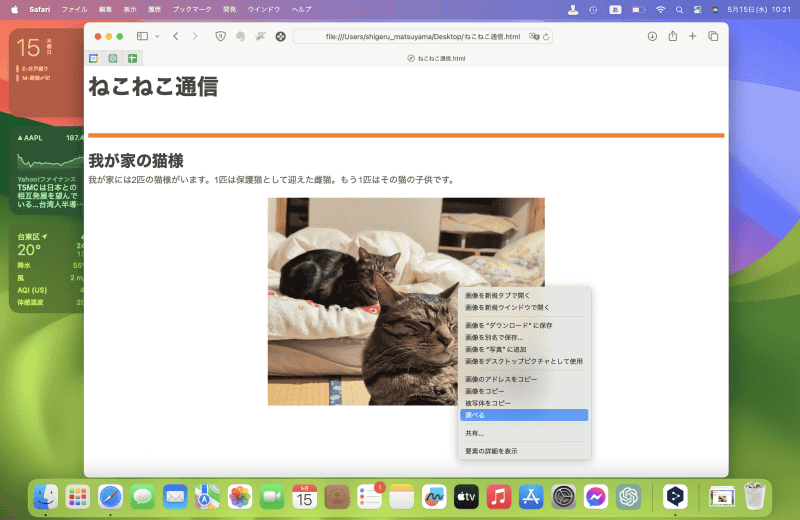Go forward with the forward arrow
The image size is (800, 520).
(x=195, y=36)
